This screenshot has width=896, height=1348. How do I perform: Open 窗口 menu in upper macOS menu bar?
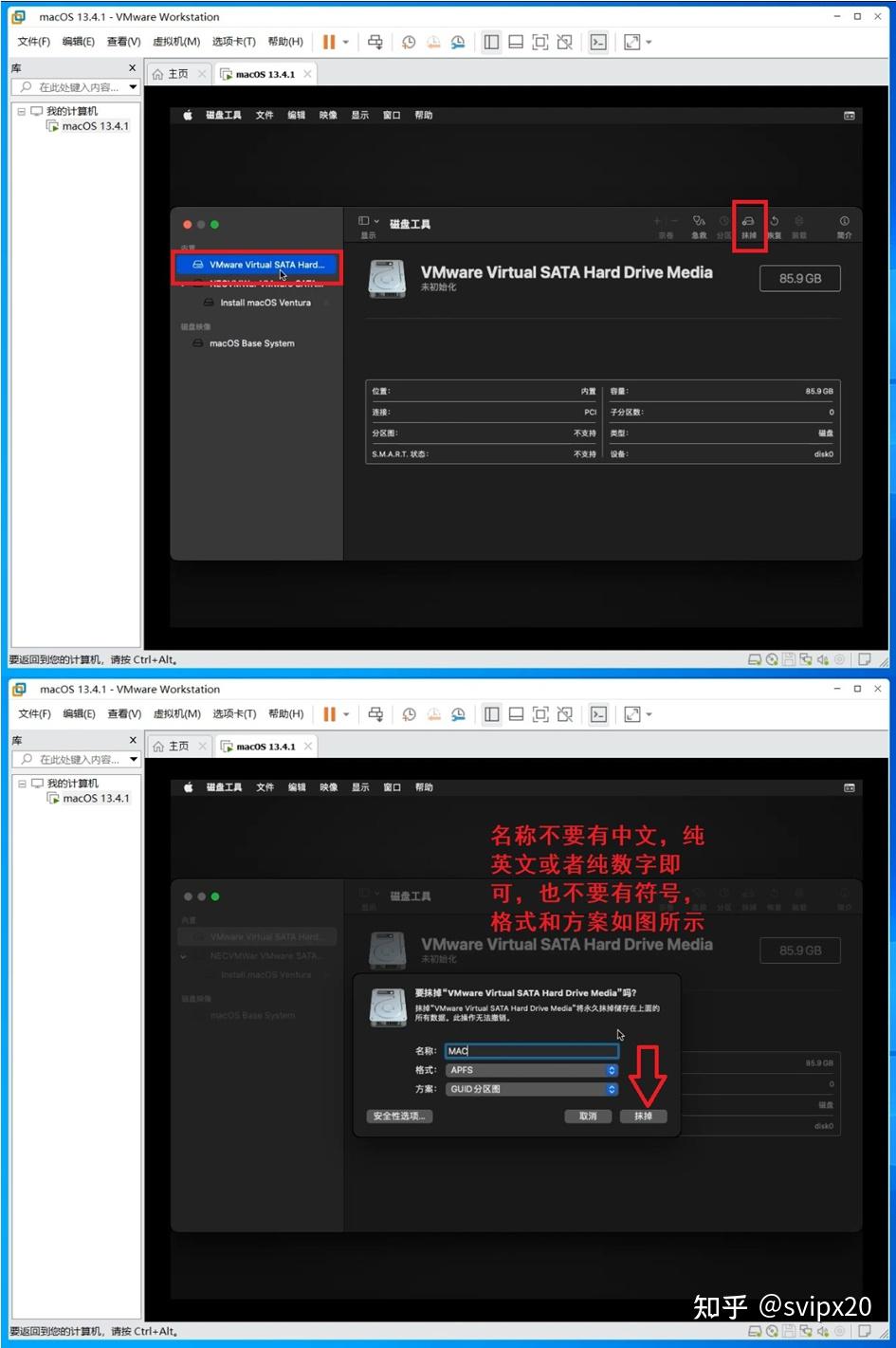click(392, 115)
